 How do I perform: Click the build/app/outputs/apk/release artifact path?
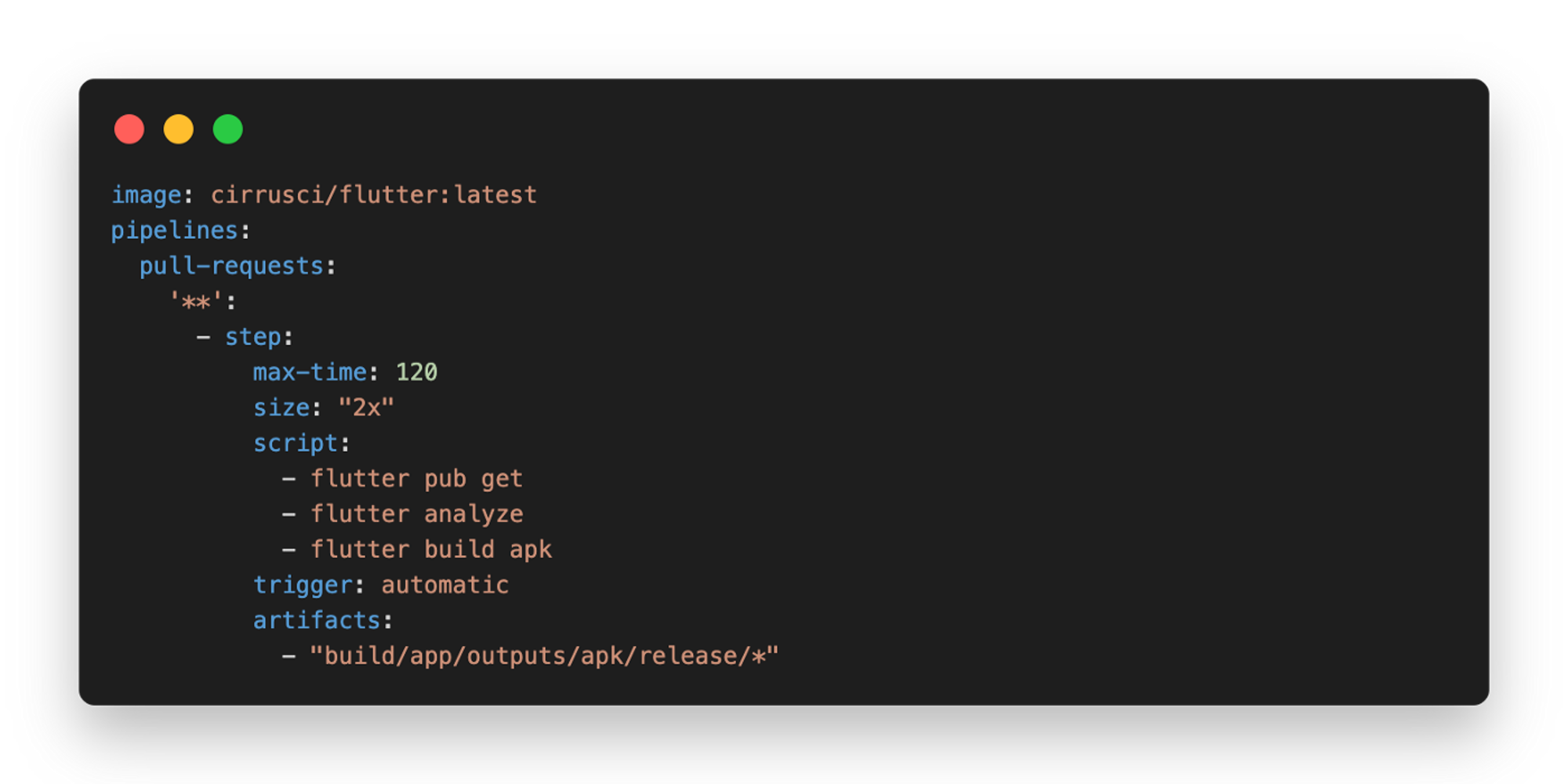544,656
